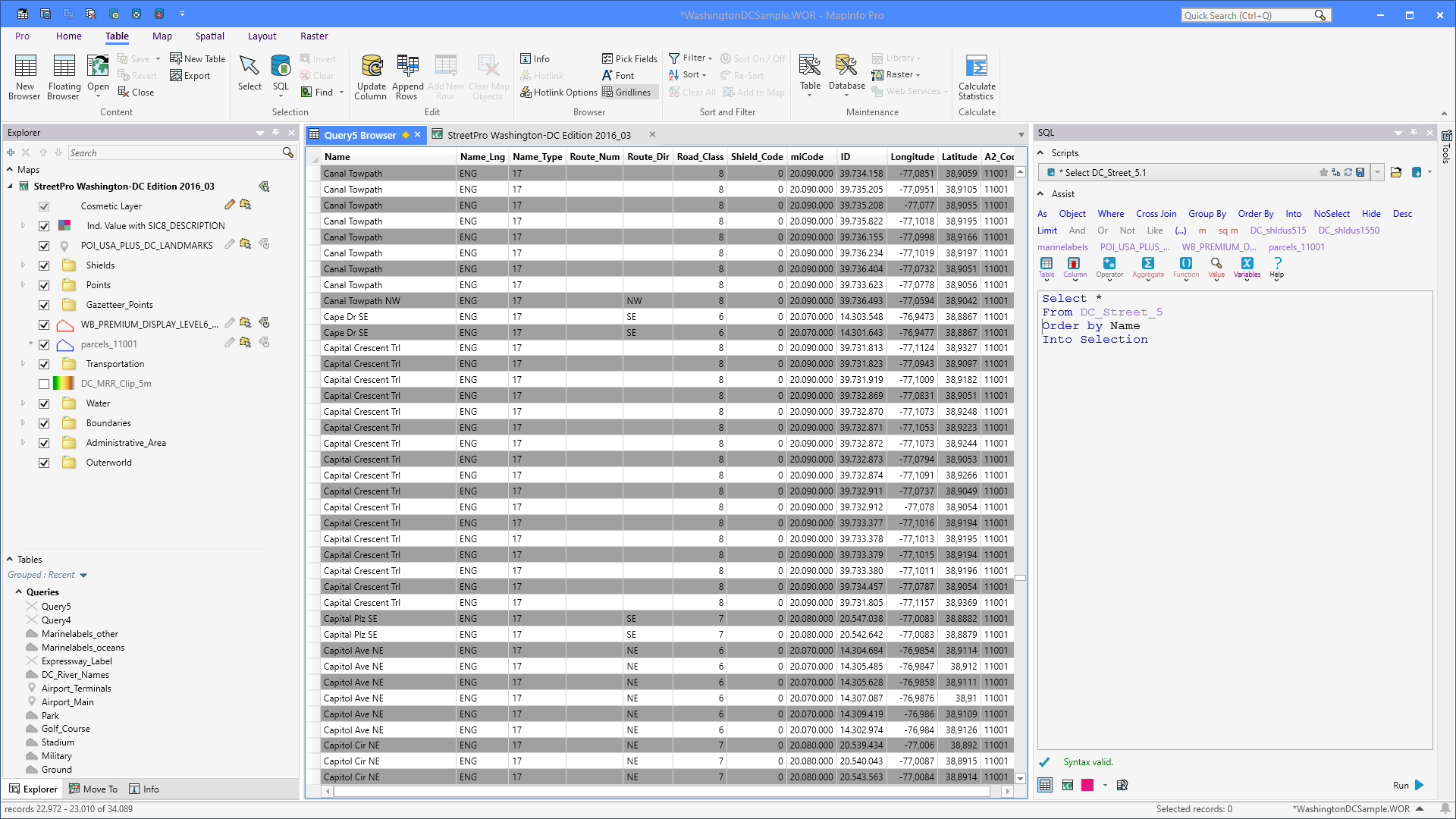
Task: Insert a Function in the SQL Assist panel
Action: tap(1186, 267)
